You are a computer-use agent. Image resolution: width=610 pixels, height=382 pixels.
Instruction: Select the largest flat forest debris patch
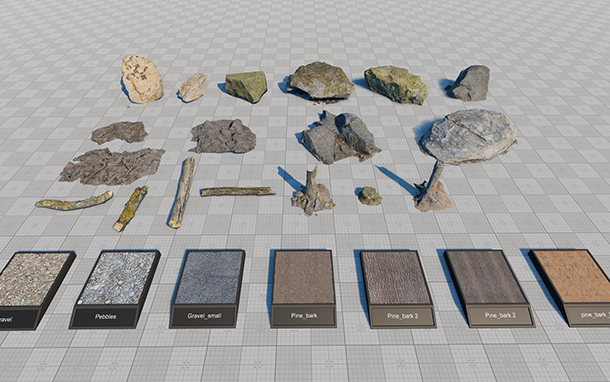point(112,166)
